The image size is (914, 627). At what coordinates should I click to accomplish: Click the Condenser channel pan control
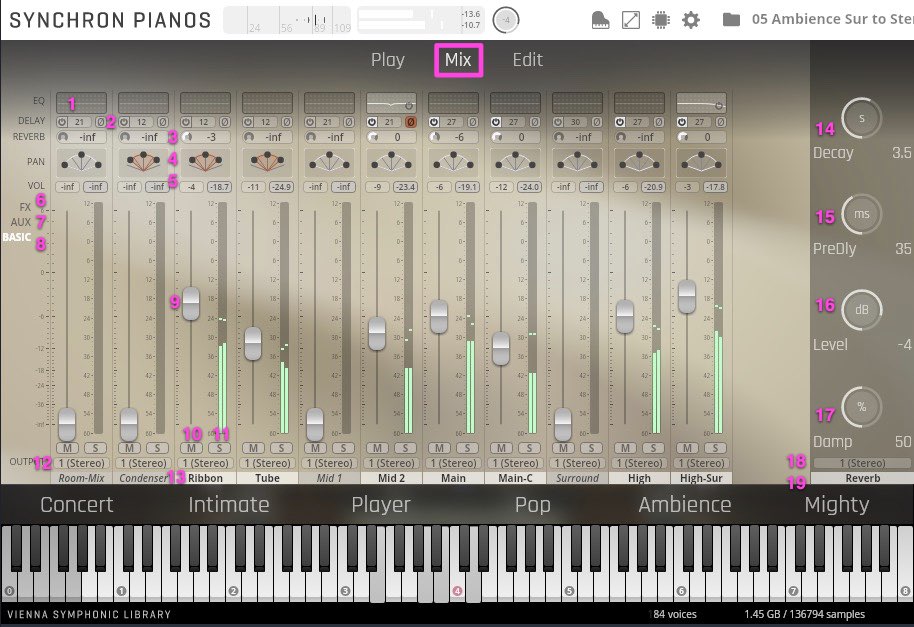pos(143,162)
